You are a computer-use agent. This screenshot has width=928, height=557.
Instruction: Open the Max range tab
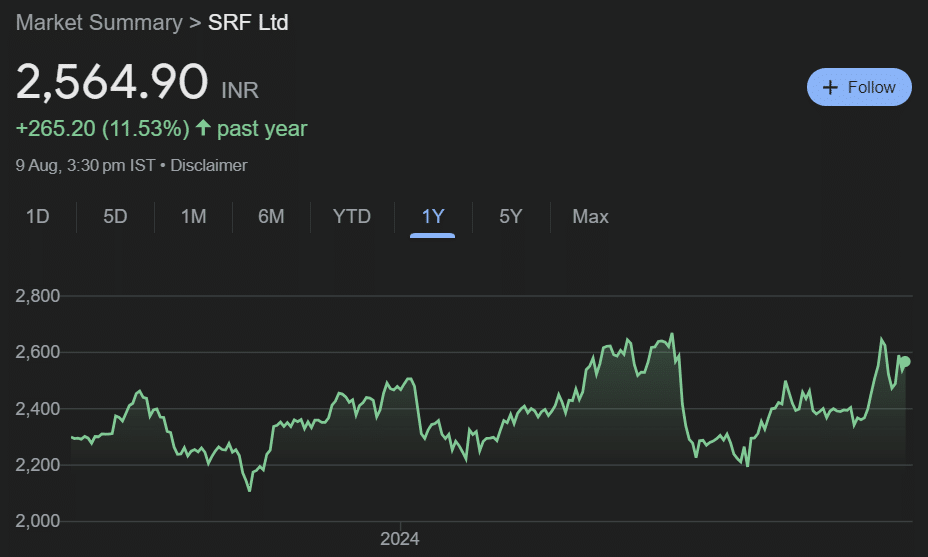[x=590, y=217]
